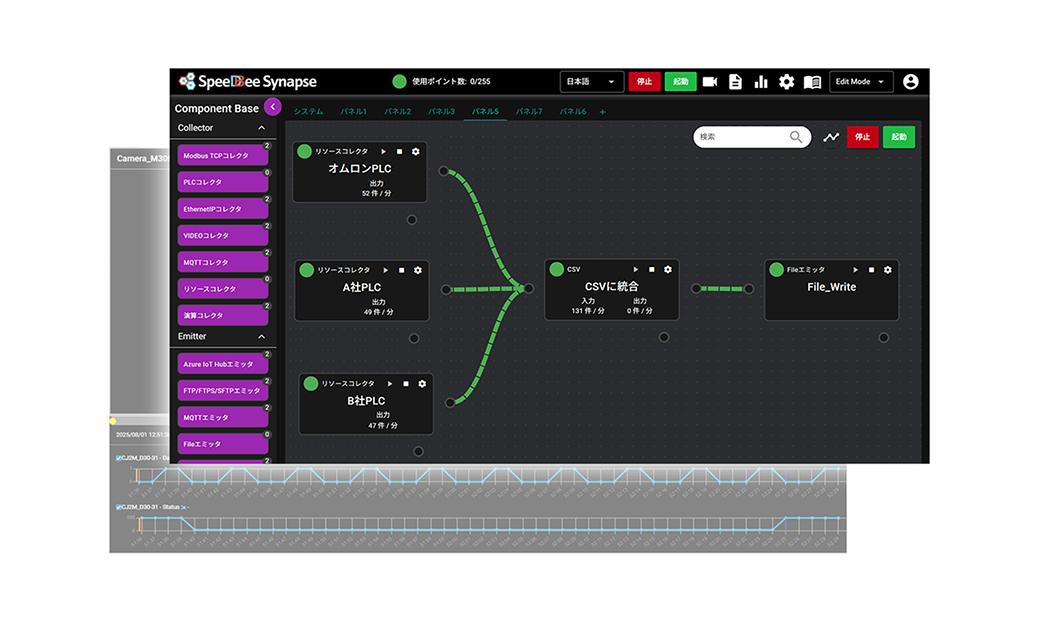This screenshot has height=620, width=1040.
Task: Collapse the Collector section
Action: click(x=262, y=129)
